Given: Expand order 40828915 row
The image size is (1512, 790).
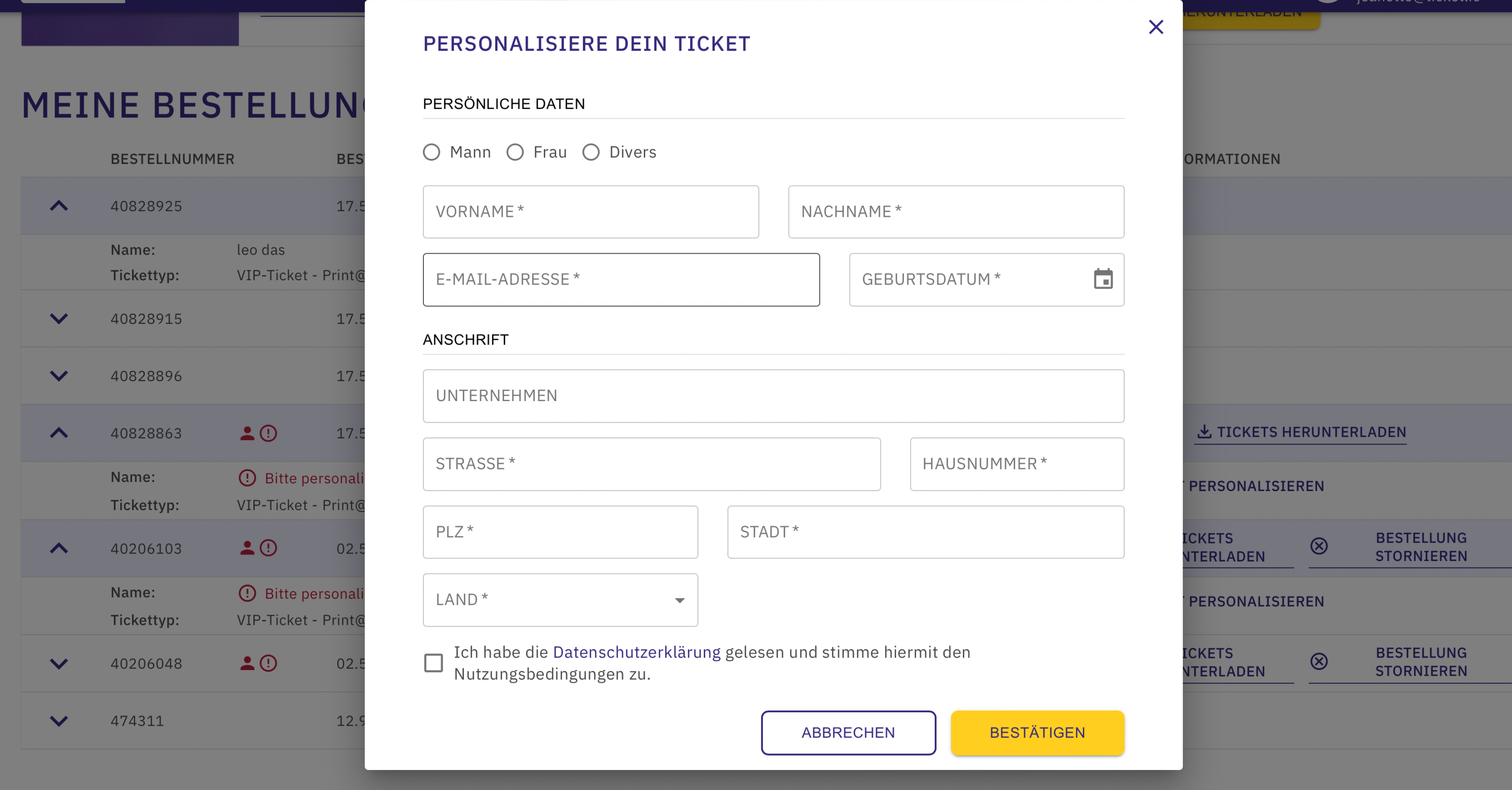Looking at the screenshot, I should point(59,319).
